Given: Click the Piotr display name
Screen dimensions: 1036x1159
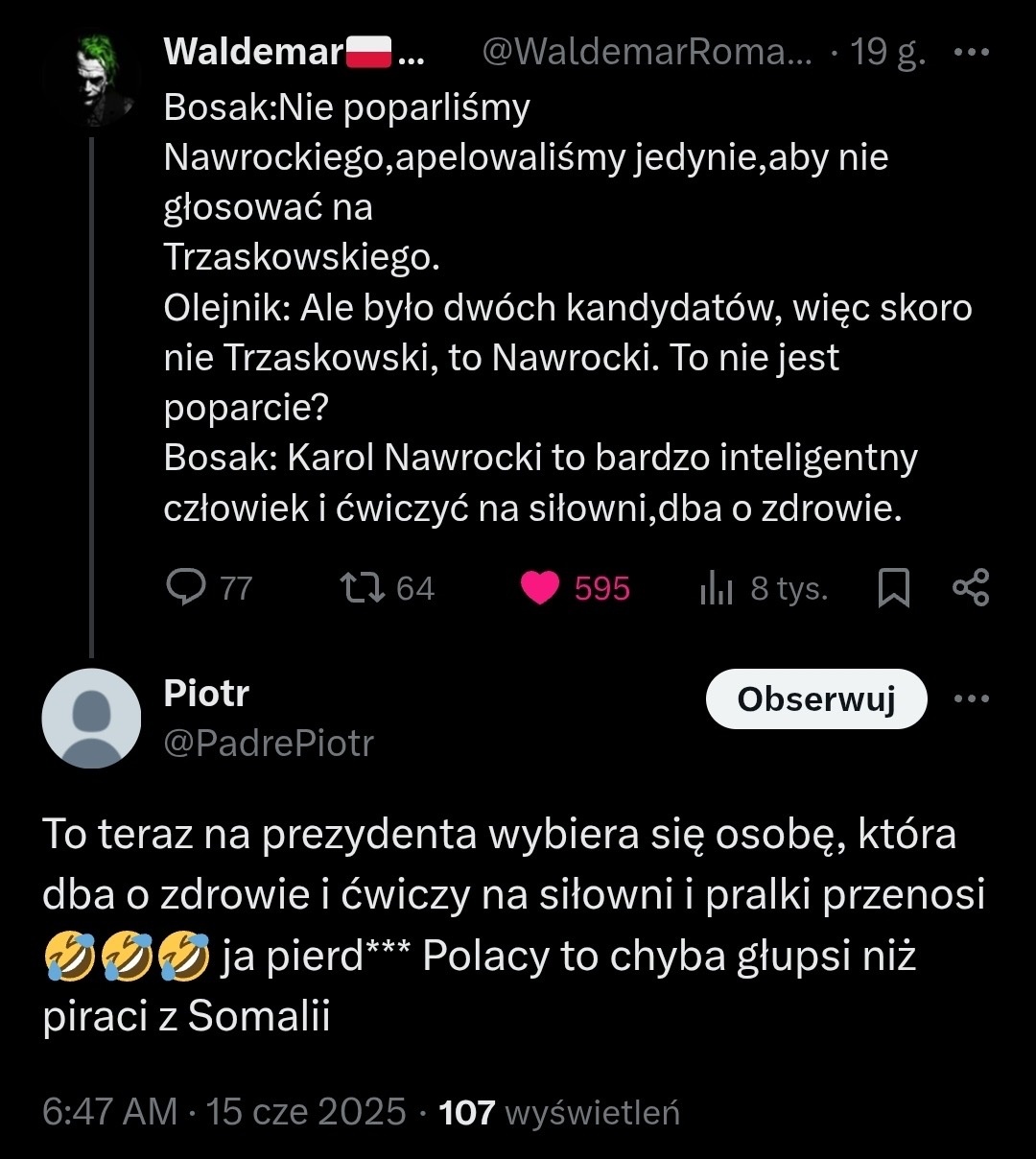Looking at the screenshot, I should pyautogui.click(x=206, y=693).
